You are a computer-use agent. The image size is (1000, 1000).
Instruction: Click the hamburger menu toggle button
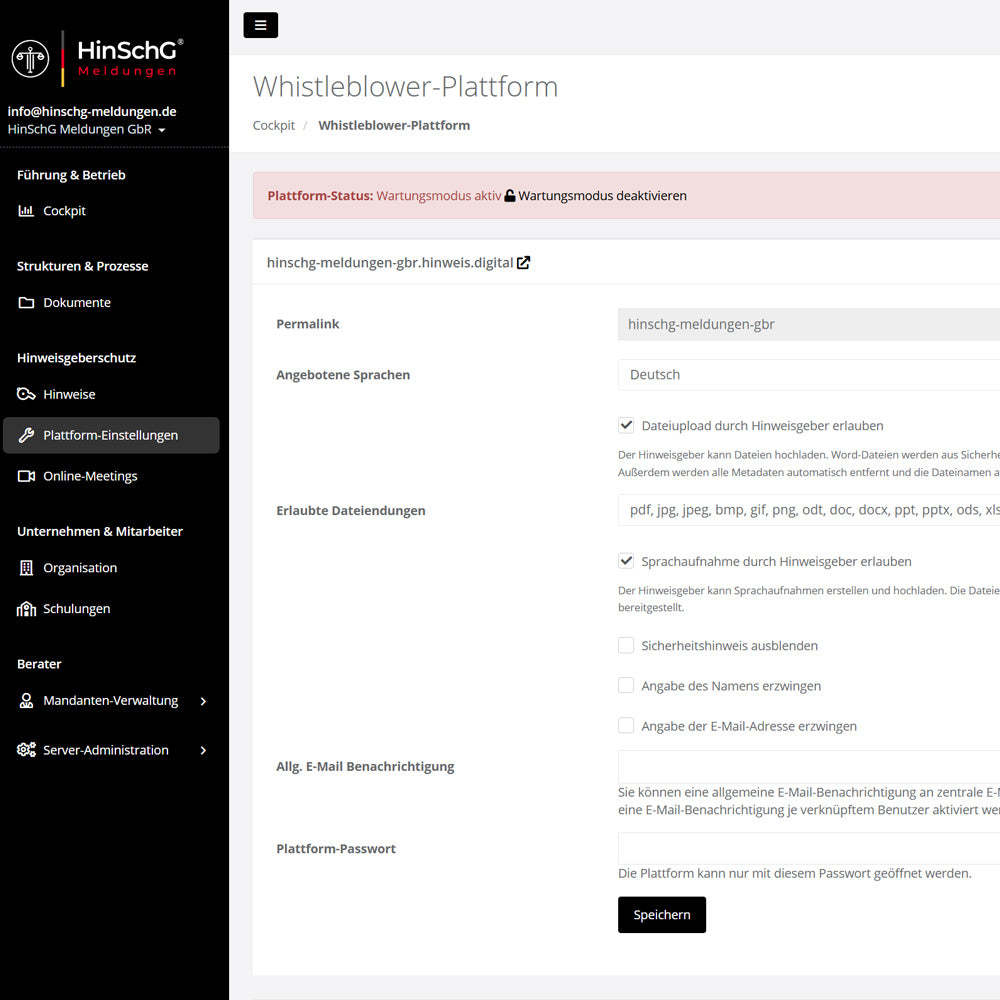pyautogui.click(x=260, y=25)
